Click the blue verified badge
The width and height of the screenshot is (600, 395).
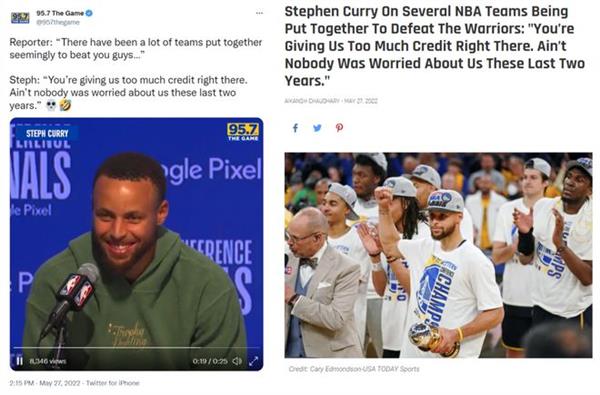coord(89,13)
